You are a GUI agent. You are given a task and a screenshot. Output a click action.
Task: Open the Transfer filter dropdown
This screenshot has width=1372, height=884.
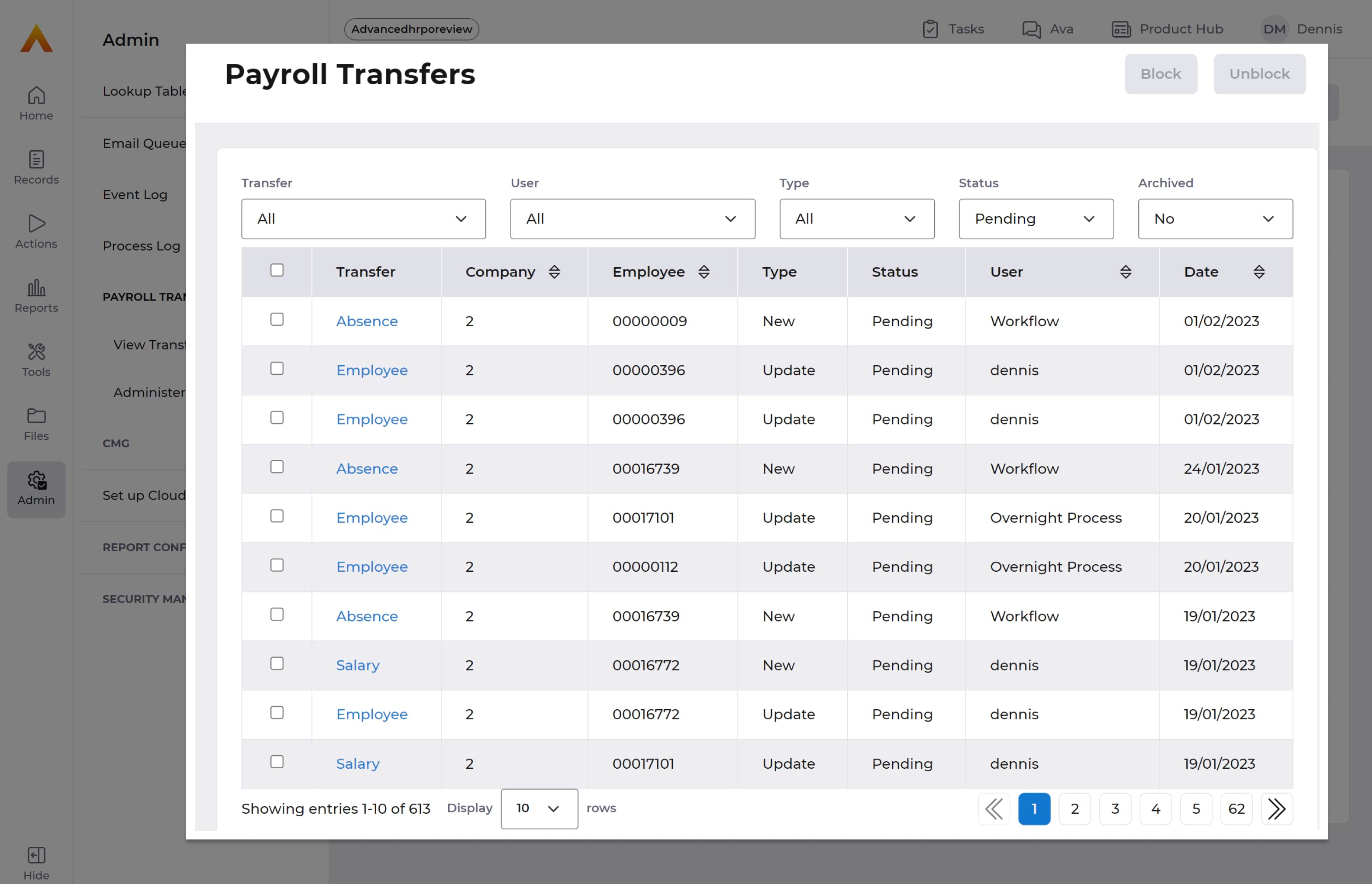(364, 219)
